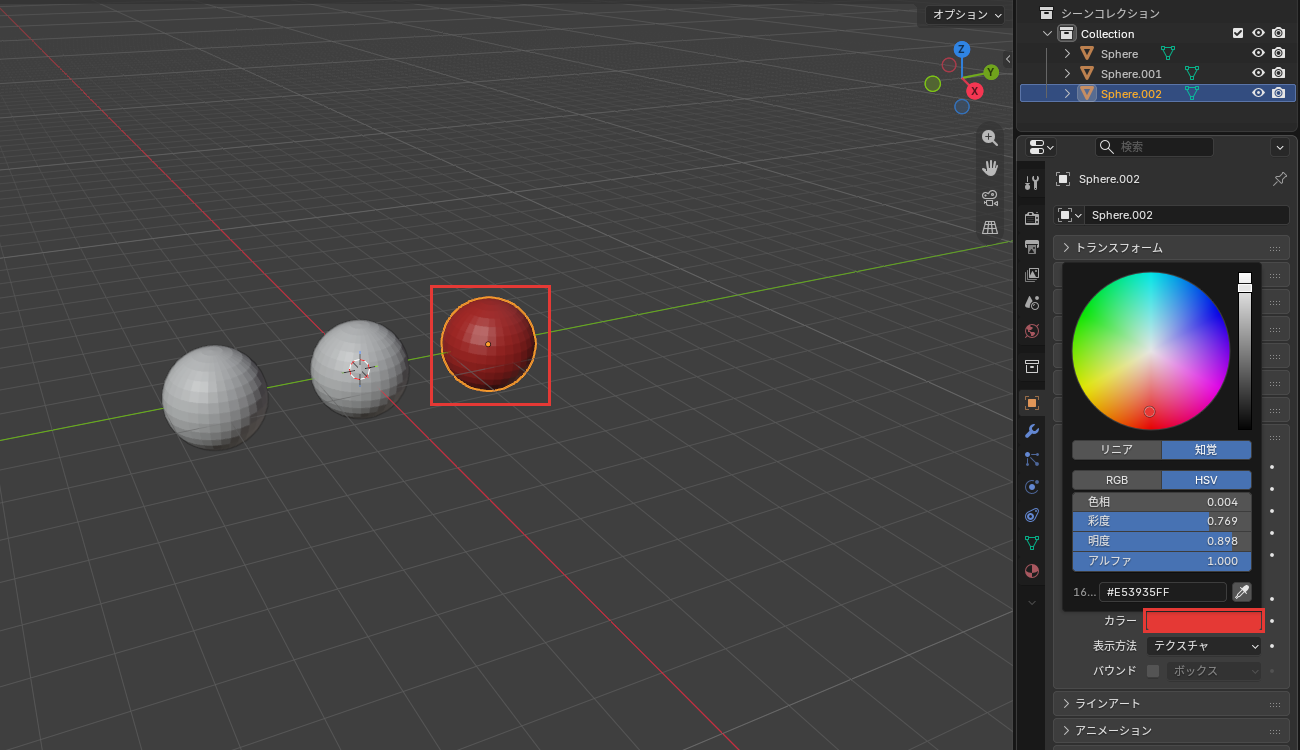Open the Render properties tab

[1032, 218]
